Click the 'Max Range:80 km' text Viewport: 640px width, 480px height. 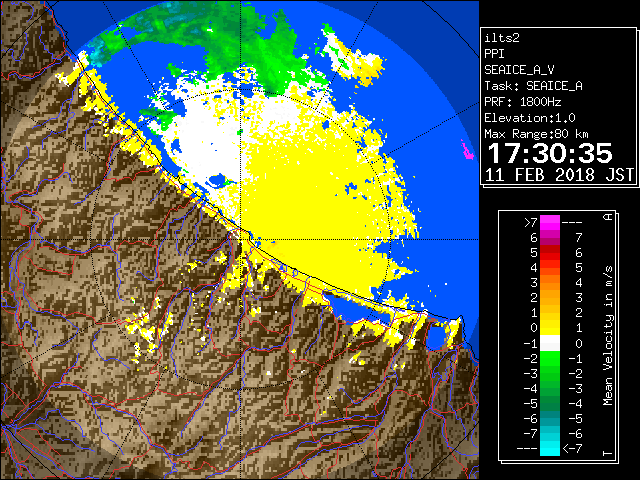536,134
